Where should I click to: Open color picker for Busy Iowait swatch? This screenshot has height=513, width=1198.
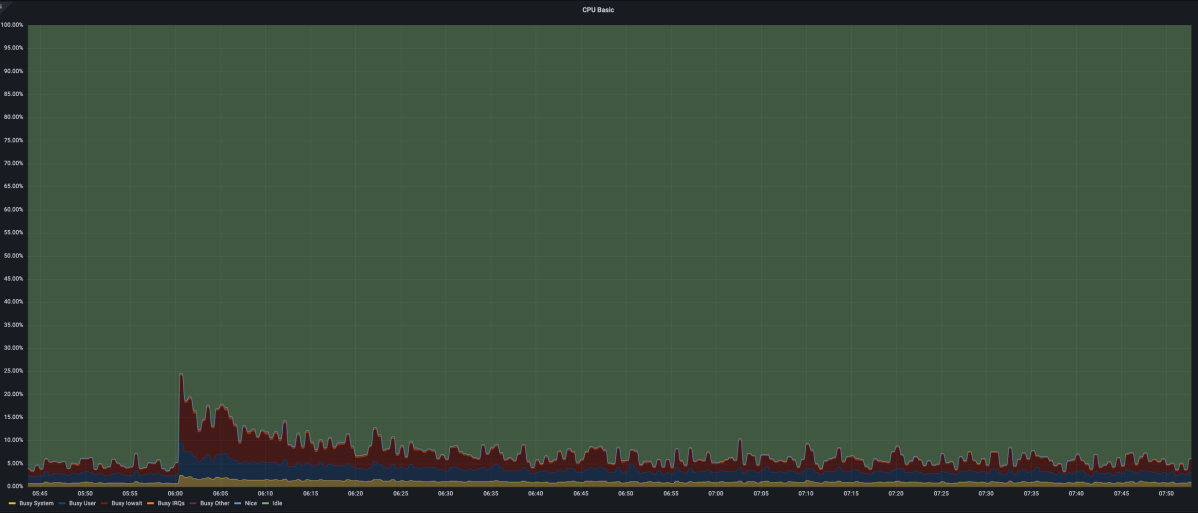tap(105, 504)
